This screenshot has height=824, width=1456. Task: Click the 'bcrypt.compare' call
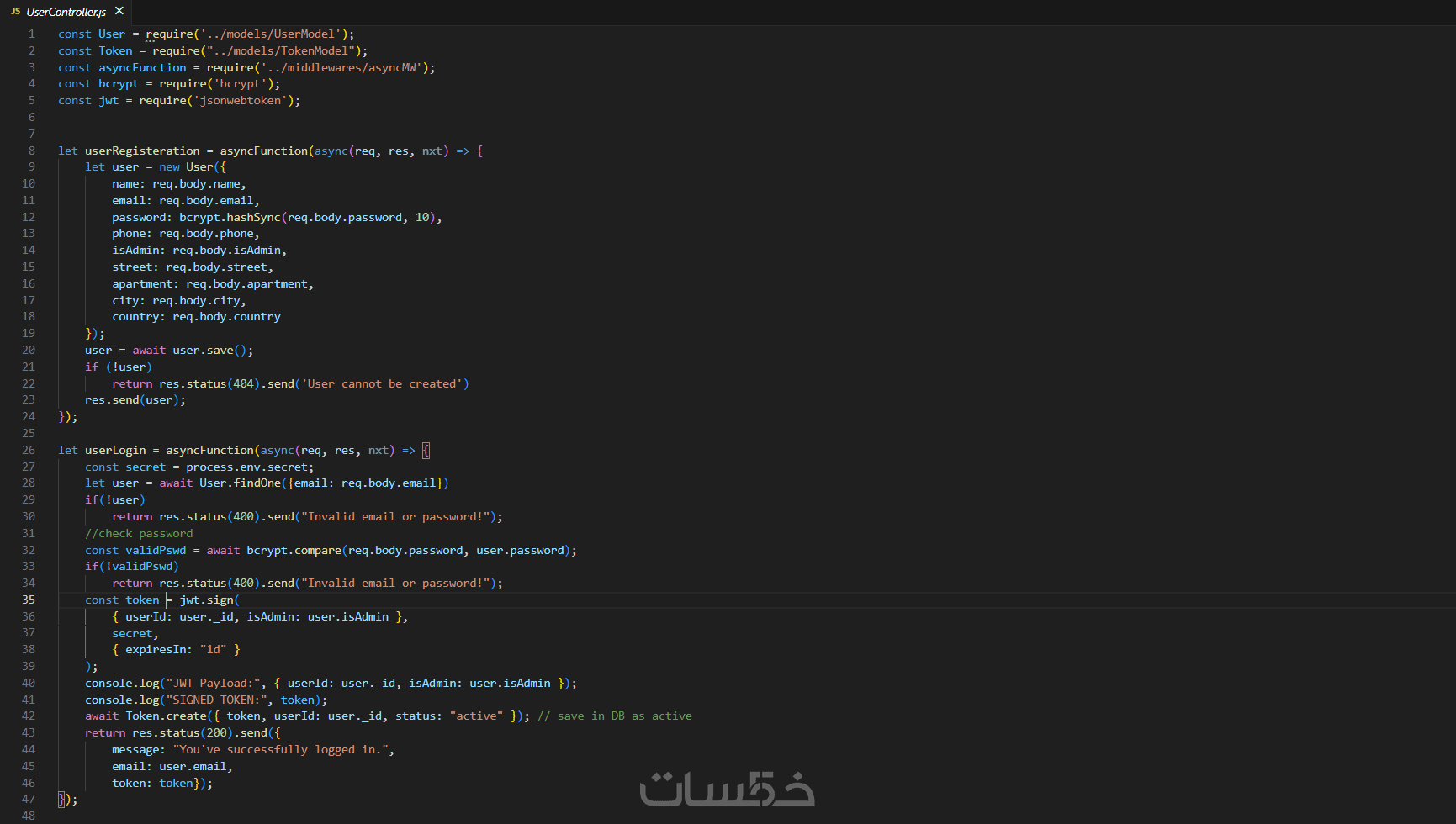294,550
